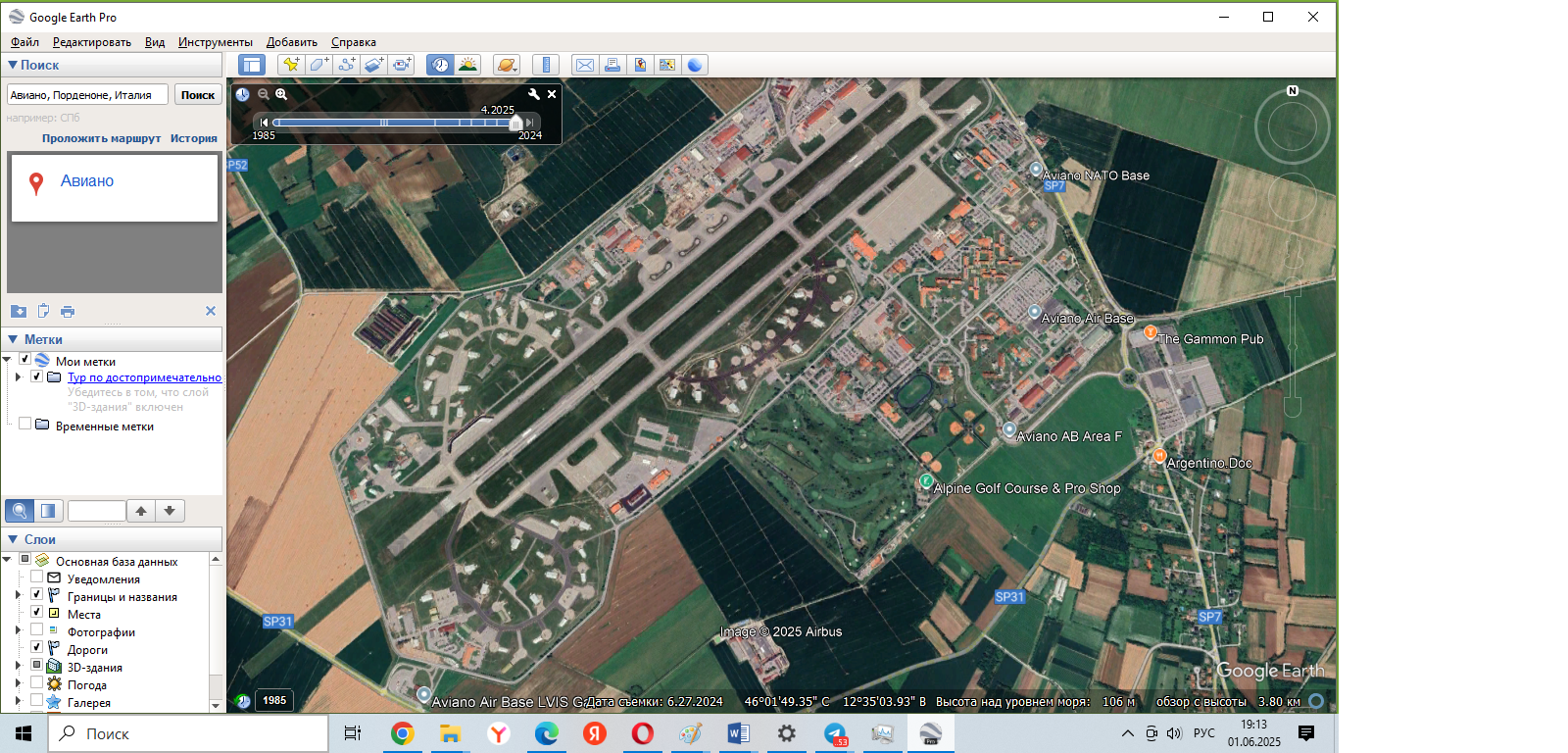Select the Add Polygon tool
Image resolution: width=1568 pixels, height=753 pixels.
coord(318,65)
